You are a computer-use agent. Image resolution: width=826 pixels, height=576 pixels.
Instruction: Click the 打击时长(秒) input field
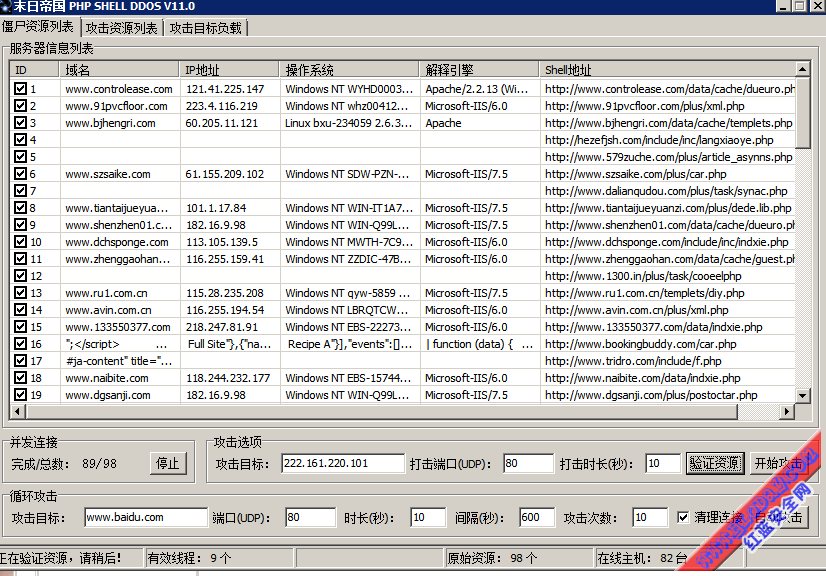[x=663, y=463]
